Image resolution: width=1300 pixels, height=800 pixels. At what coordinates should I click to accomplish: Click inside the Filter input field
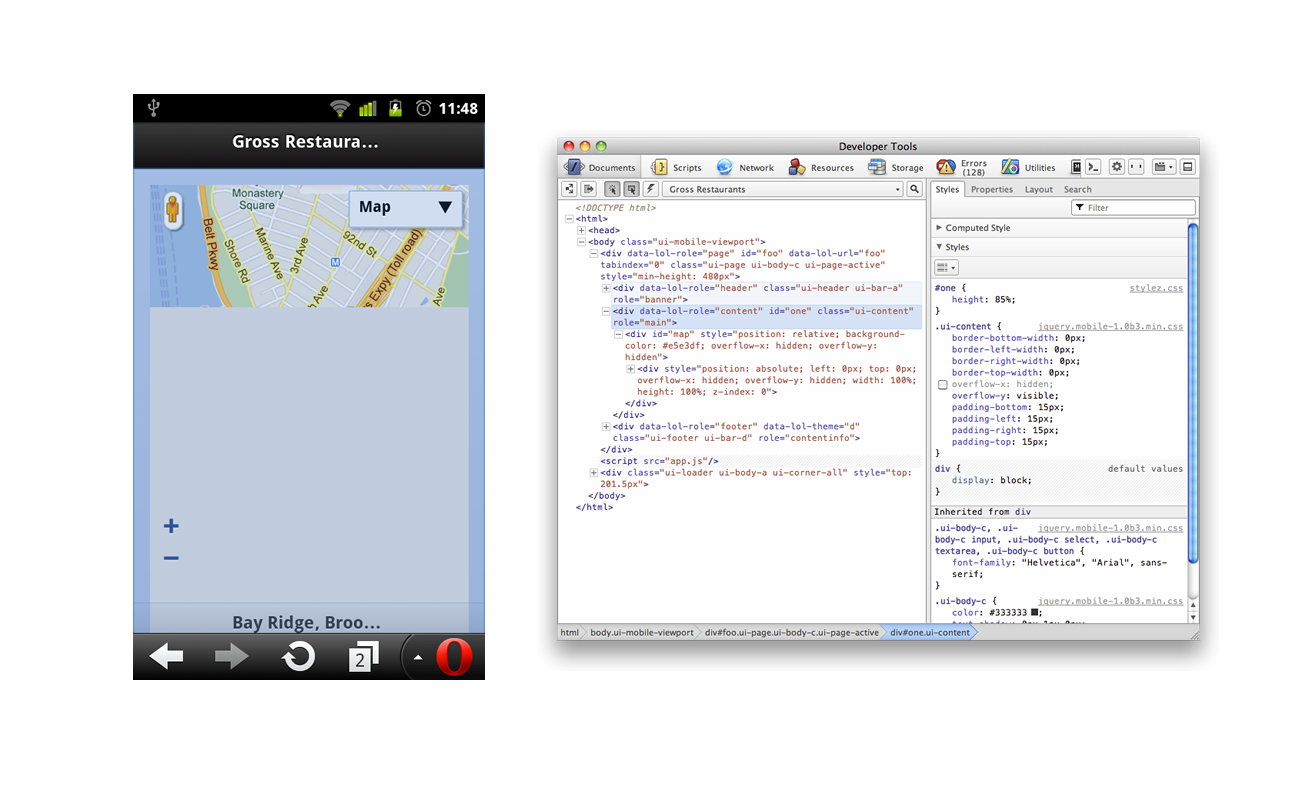tap(1134, 207)
